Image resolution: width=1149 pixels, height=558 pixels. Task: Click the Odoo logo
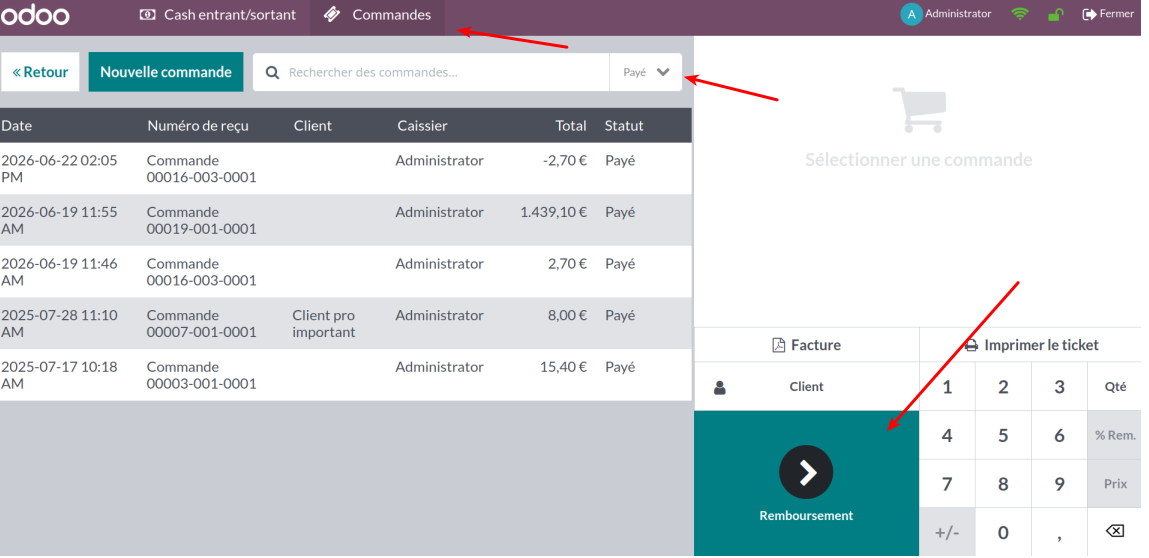pyautogui.click(x=34, y=15)
